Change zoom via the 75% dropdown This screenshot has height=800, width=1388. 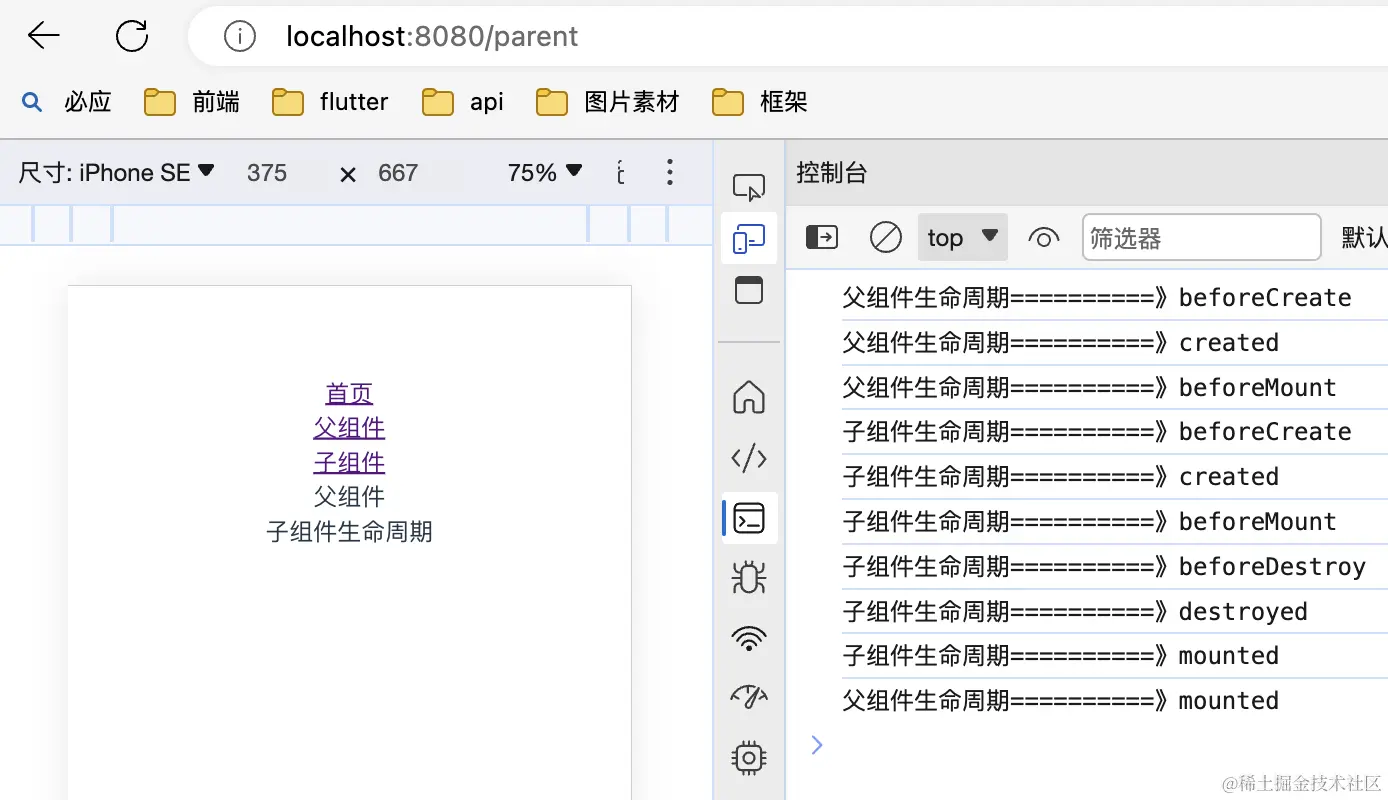[x=543, y=172]
